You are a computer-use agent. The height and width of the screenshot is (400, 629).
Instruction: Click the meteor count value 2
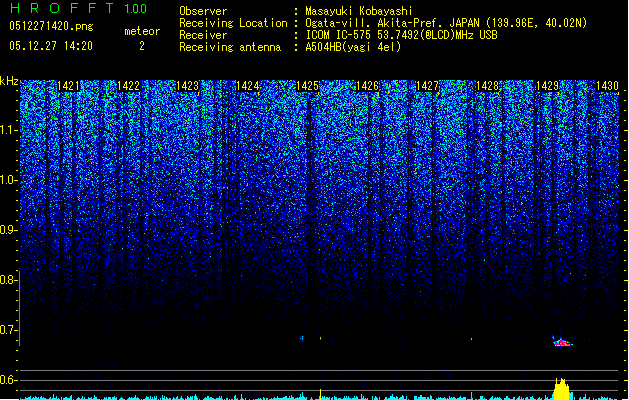click(x=142, y=46)
